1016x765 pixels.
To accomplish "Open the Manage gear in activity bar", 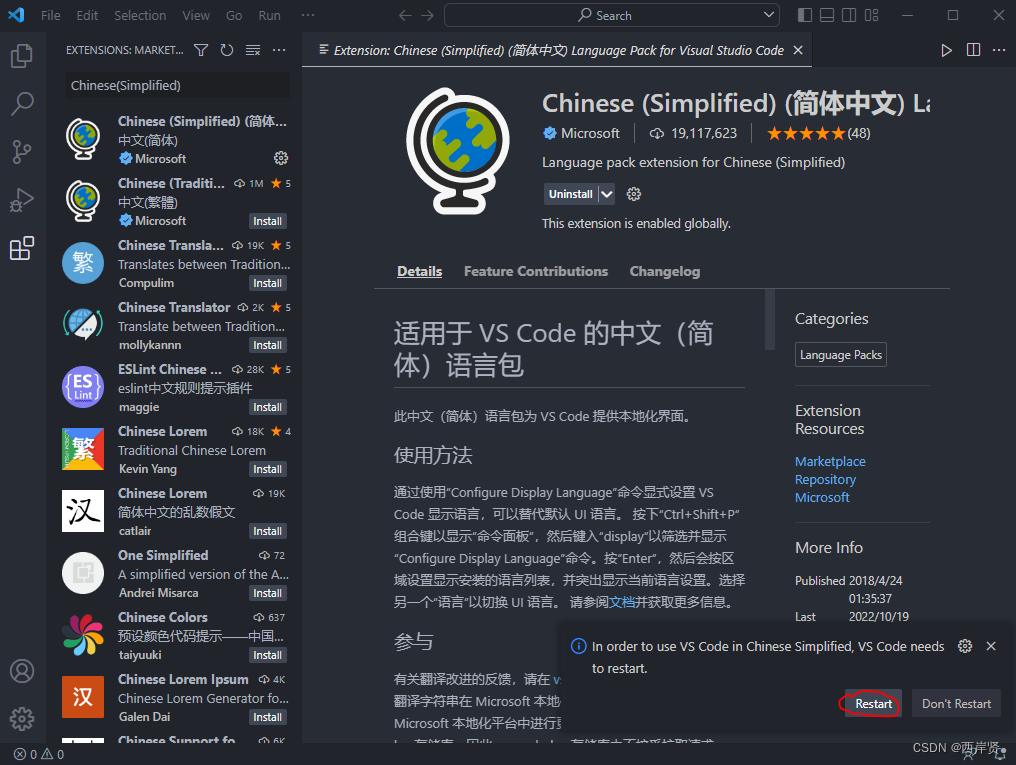I will 22,718.
